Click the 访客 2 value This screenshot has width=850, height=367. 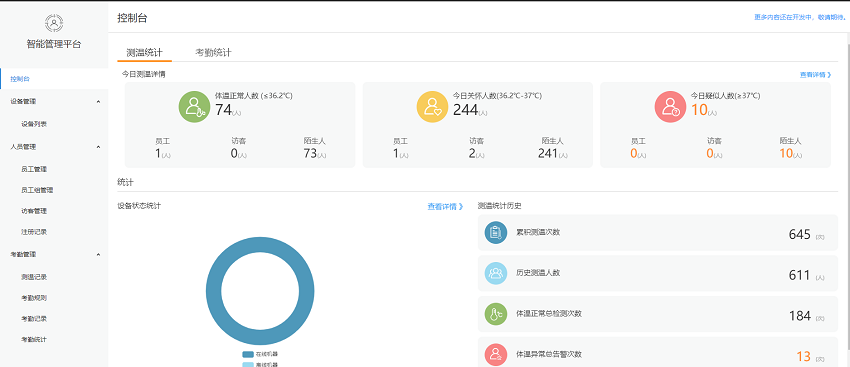click(473, 153)
